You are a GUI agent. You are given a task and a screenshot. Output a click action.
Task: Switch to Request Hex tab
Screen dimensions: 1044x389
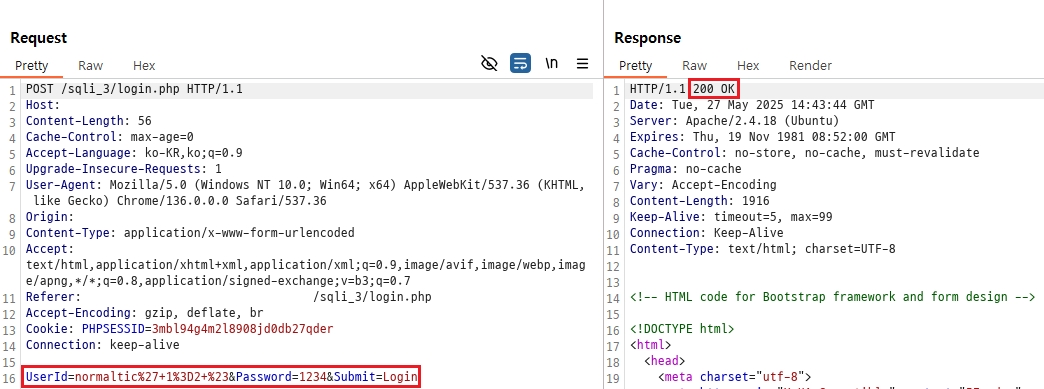144,65
